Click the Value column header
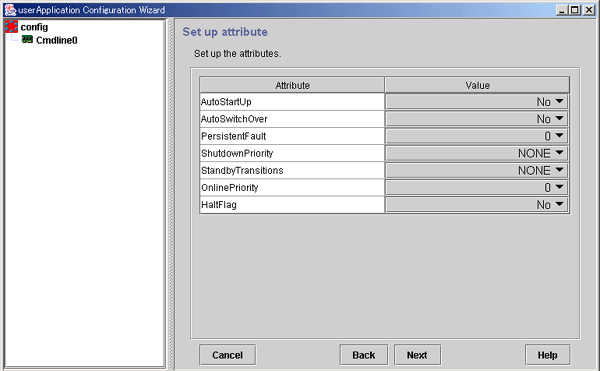The width and height of the screenshot is (600, 371). 477,85
